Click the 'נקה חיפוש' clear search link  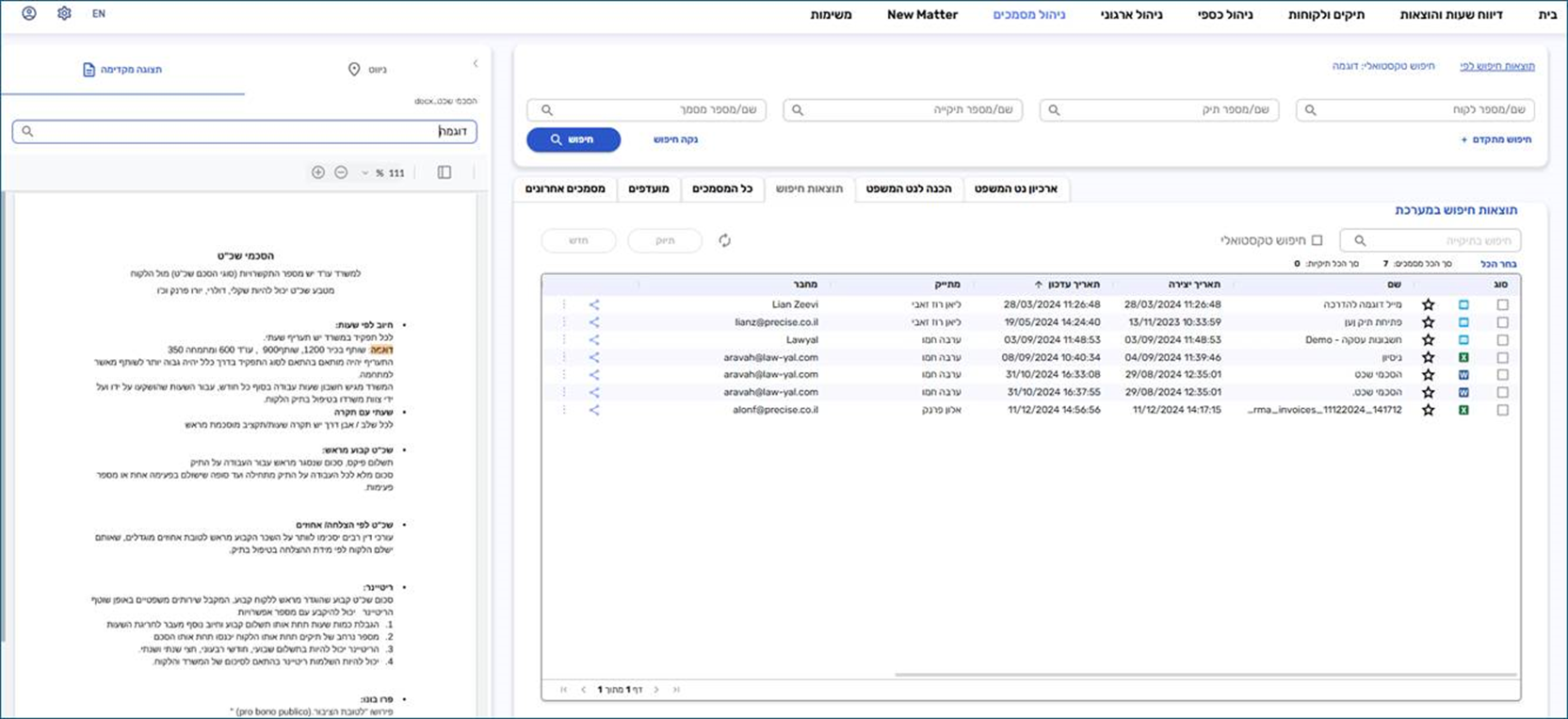(675, 139)
